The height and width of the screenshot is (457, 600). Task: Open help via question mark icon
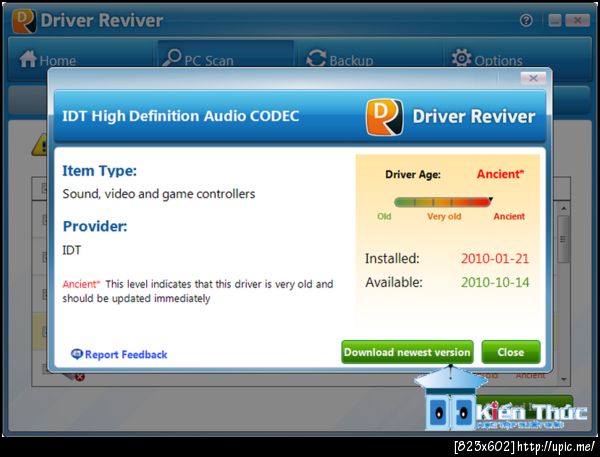click(x=526, y=20)
